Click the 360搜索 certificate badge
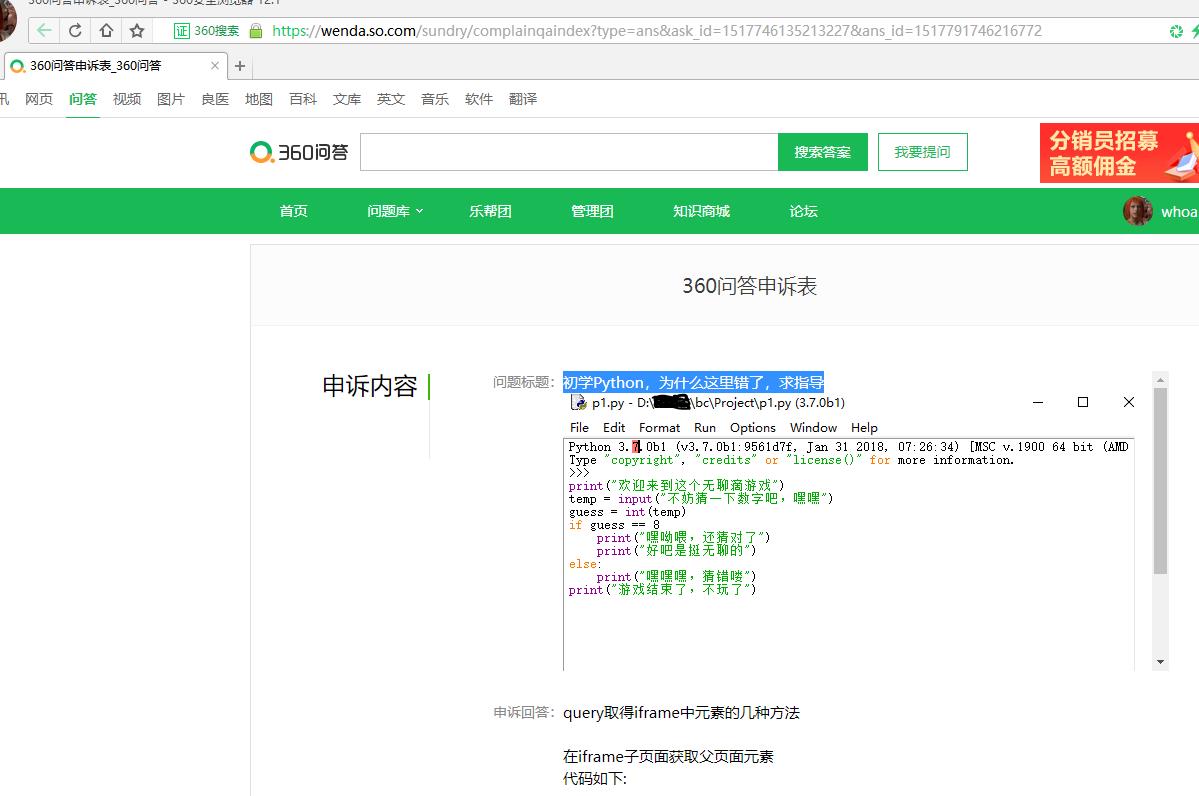The image size is (1199, 796). pos(206,31)
